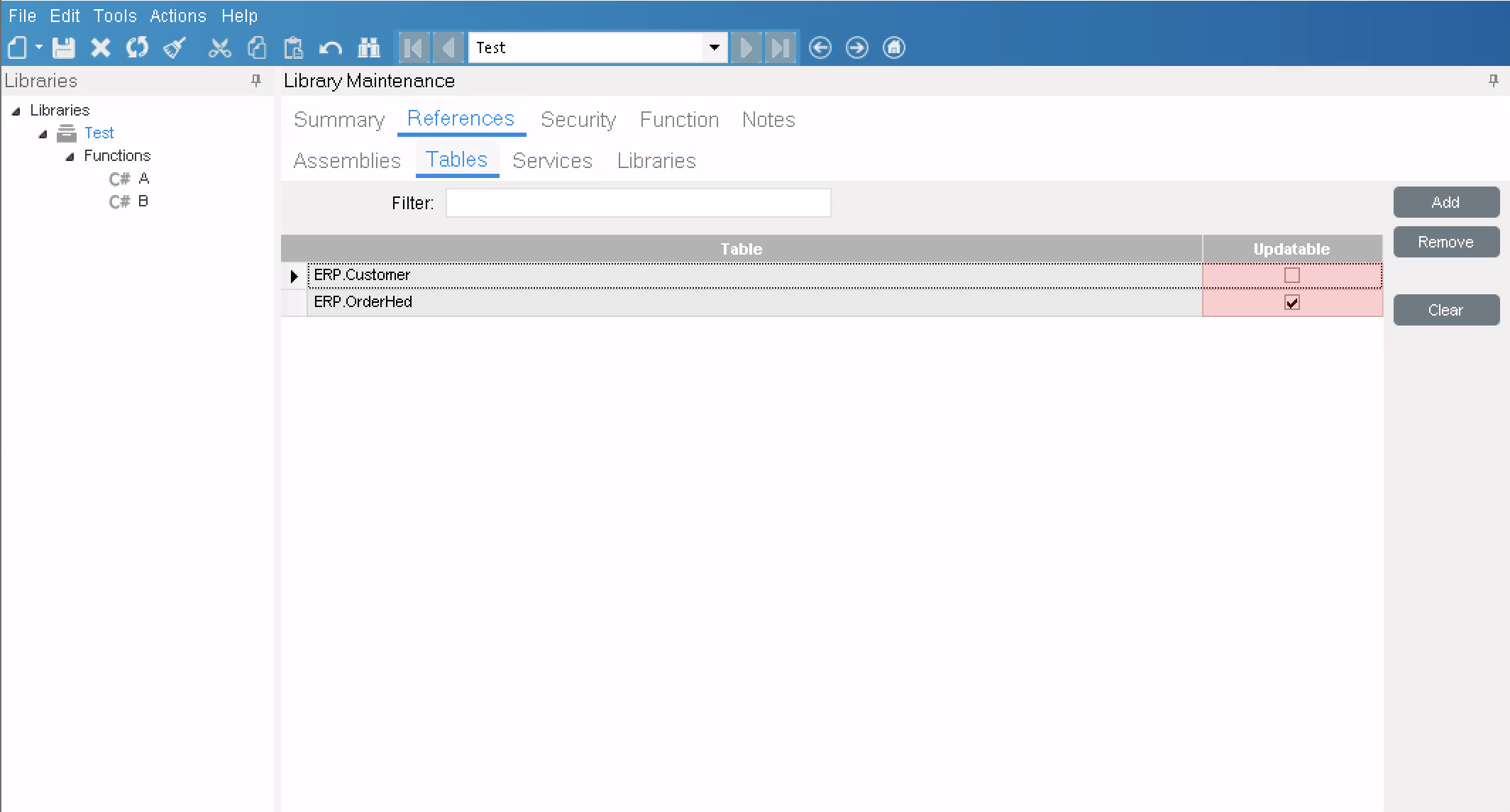Switch to the Security tab
1510x812 pixels.
(x=578, y=120)
